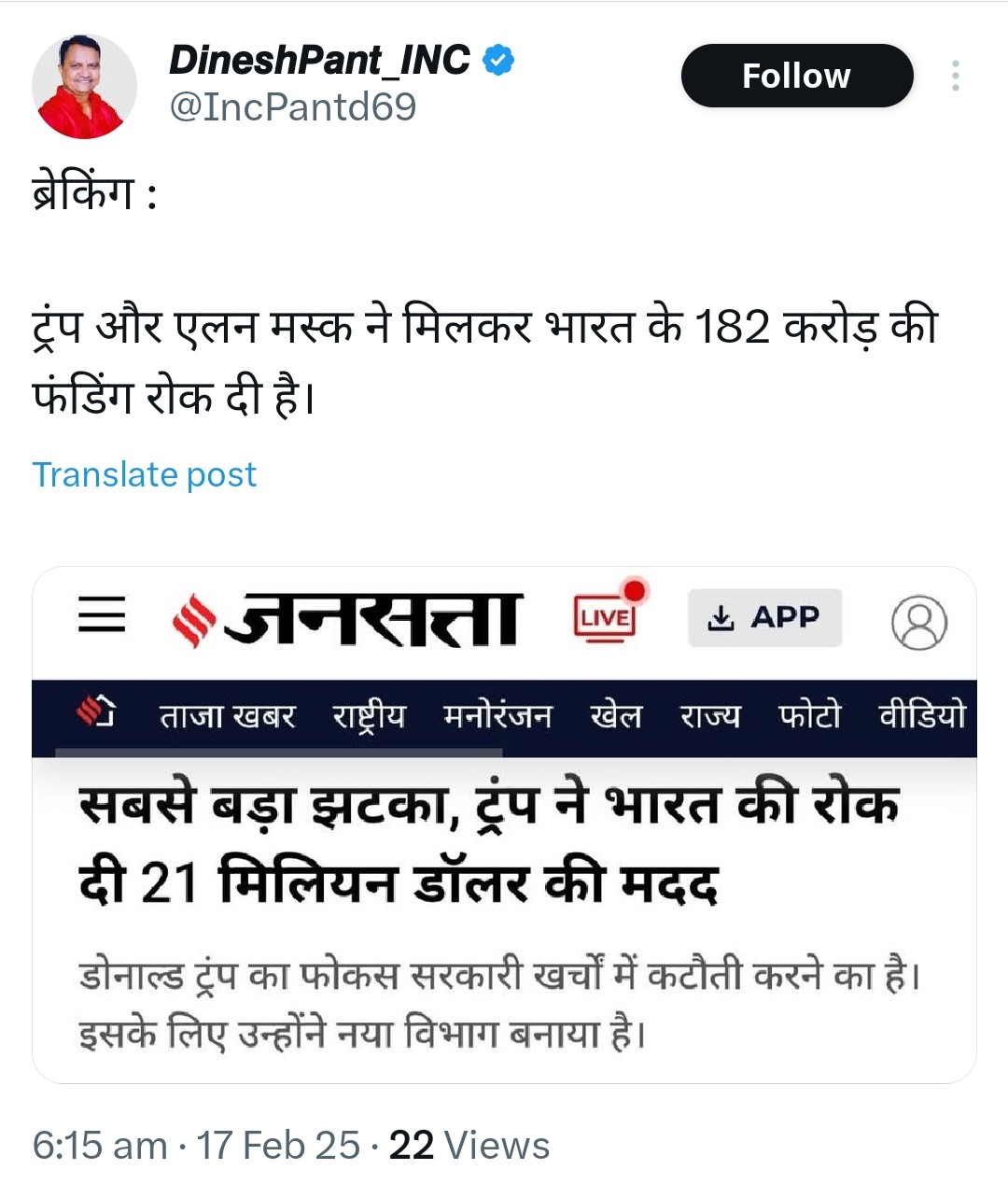Select the ताजा खबर tab
The width and height of the screenshot is (1008, 1184).
(228, 716)
